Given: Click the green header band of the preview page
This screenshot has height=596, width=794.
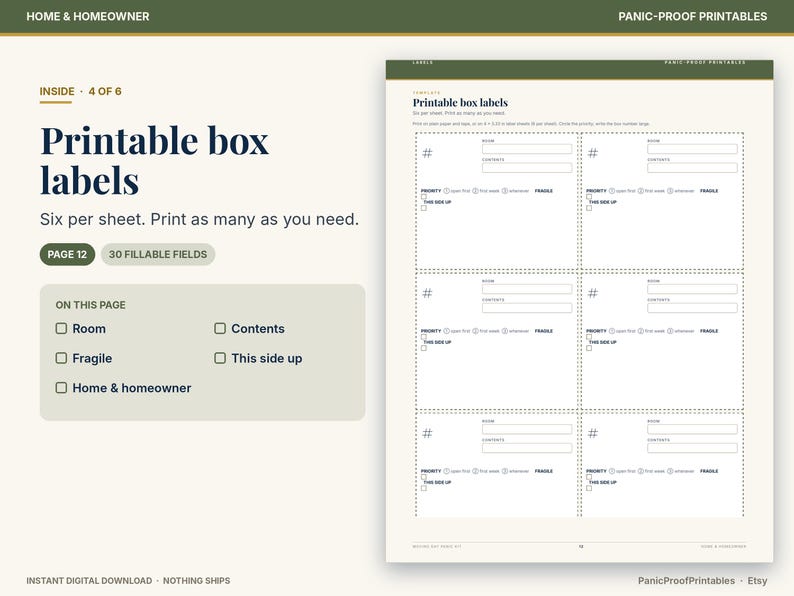Looking at the screenshot, I should pyautogui.click(x=579, y=70).
